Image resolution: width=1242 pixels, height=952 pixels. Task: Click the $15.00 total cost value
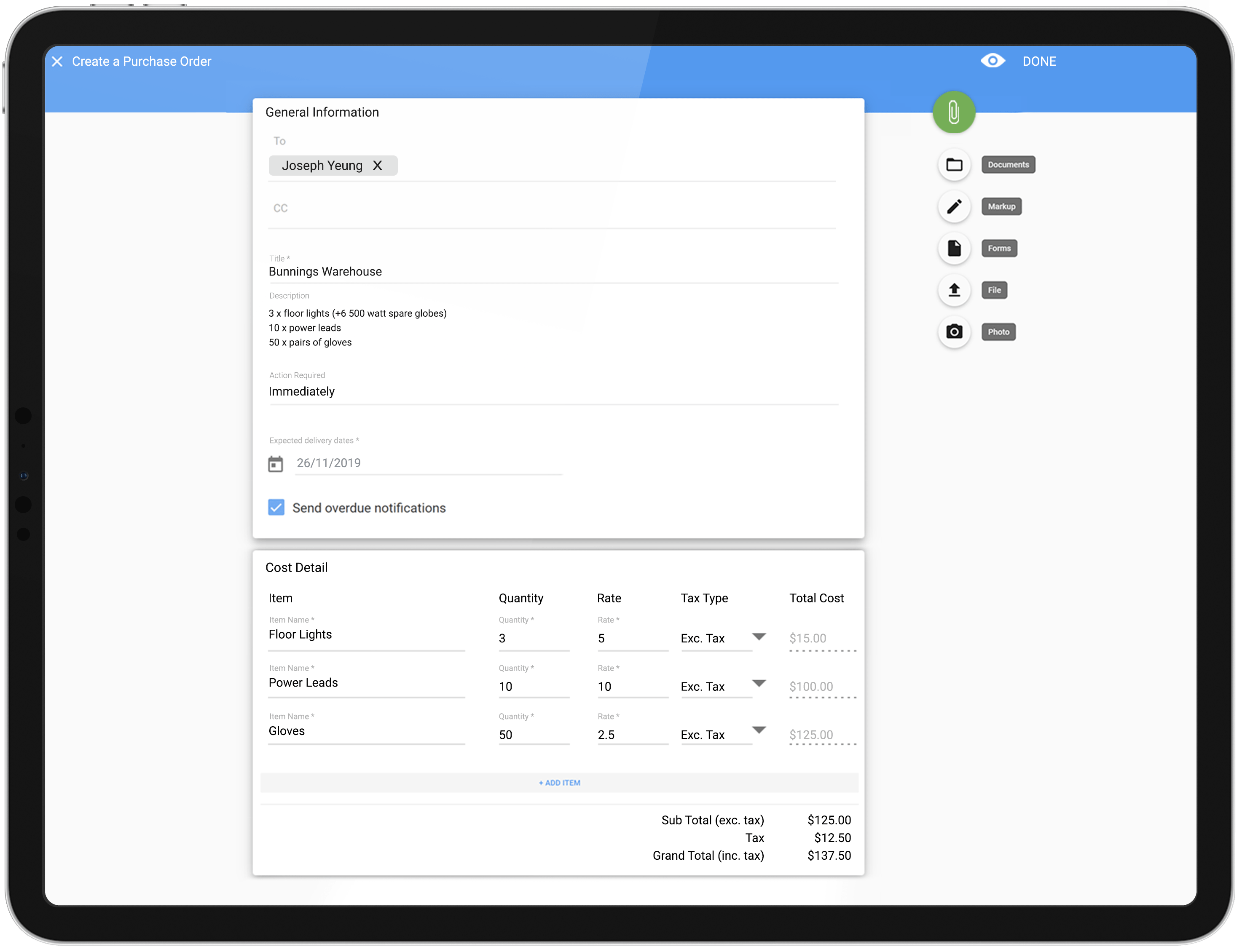(x=808, y=639)
